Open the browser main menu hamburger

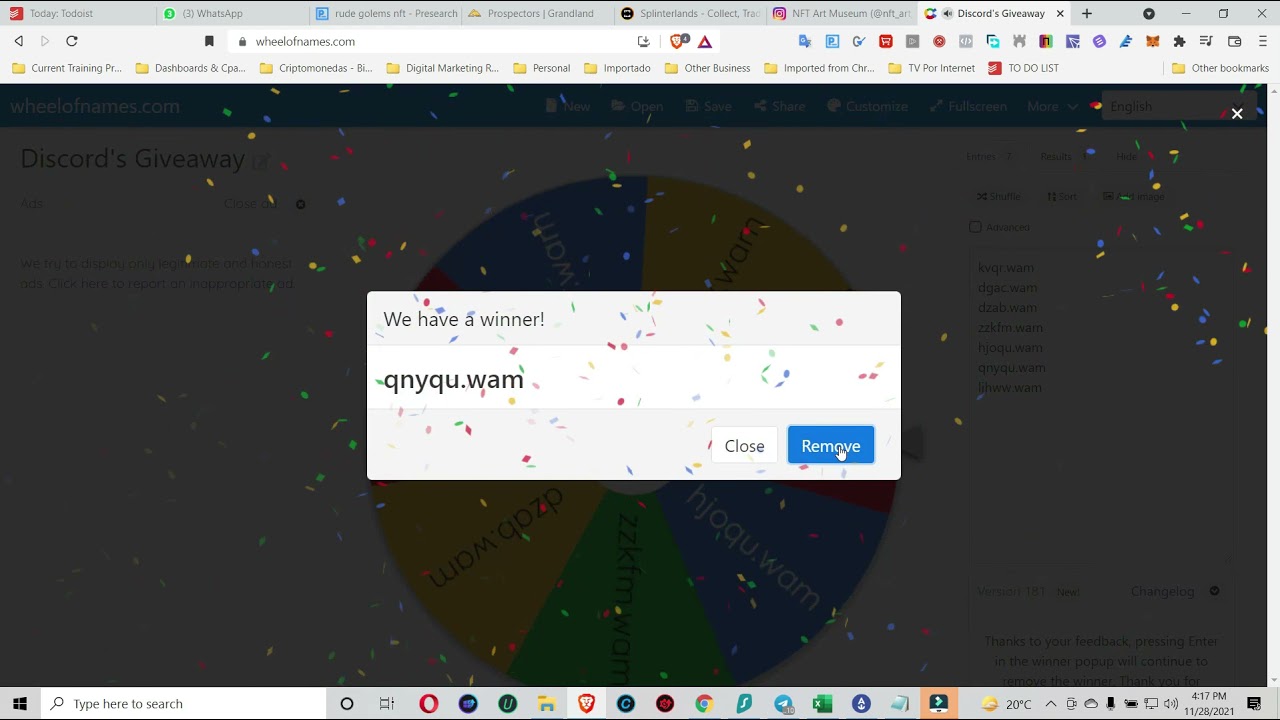(1263, 41)
